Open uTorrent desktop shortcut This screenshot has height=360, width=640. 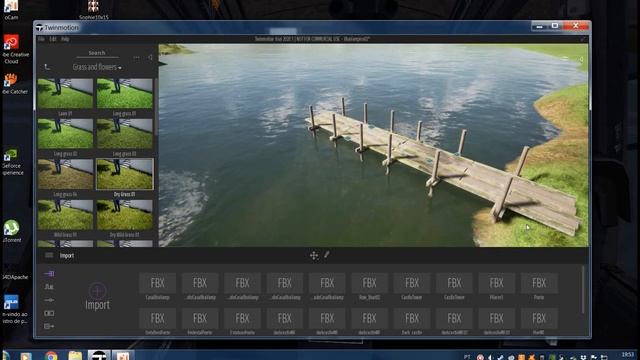point(12,231)
